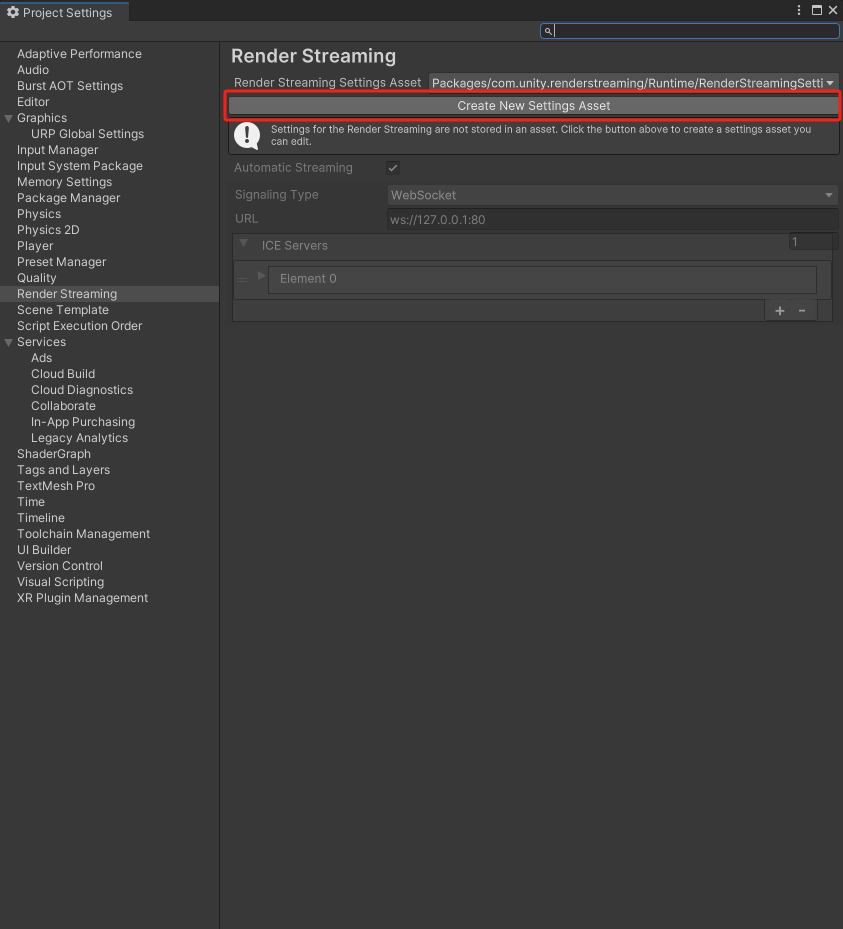Image resolution: width=843 pixels, height=929 pixels.
Task: Open the window kebab options menu
Action: tap(799, 11)
